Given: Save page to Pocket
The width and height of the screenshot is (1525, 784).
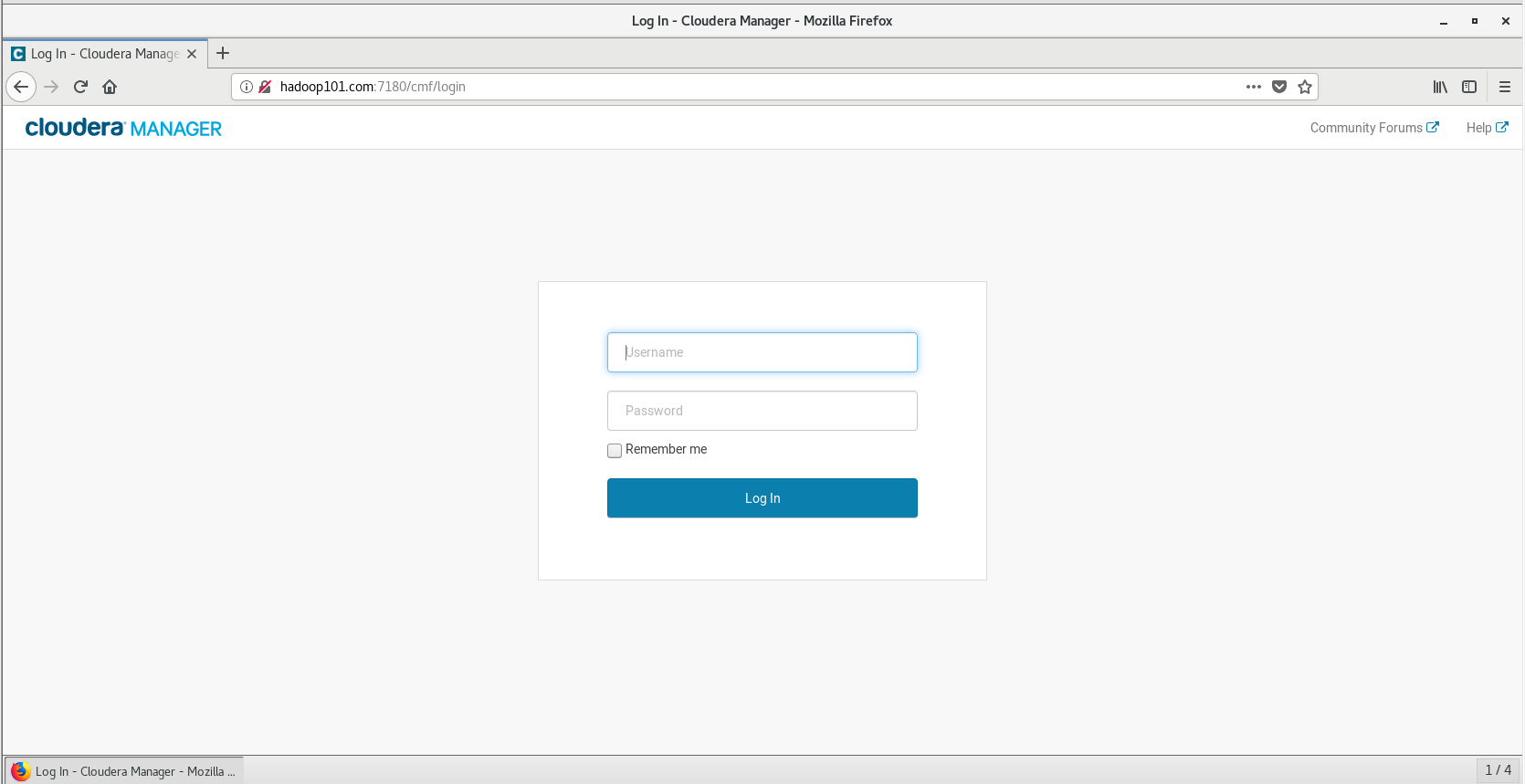Looking at the screenshot, I should (1279, 87).
